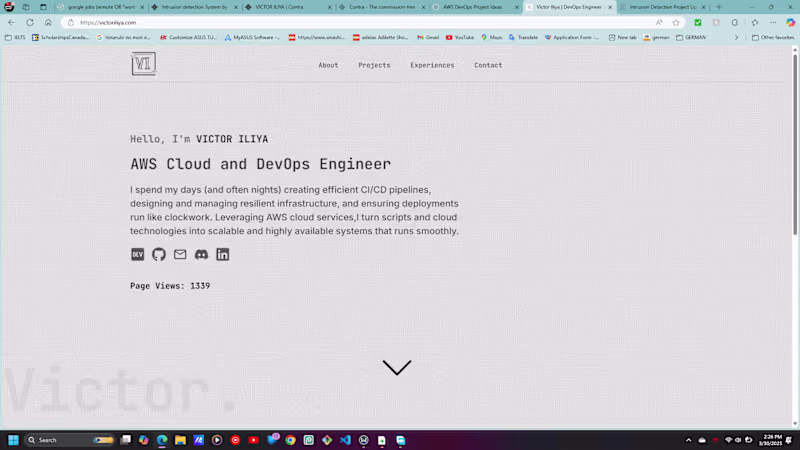This screenshot has width=800, height=450.
Task: Open the favorites toolbar button
Action: click(x=755, y=22)
